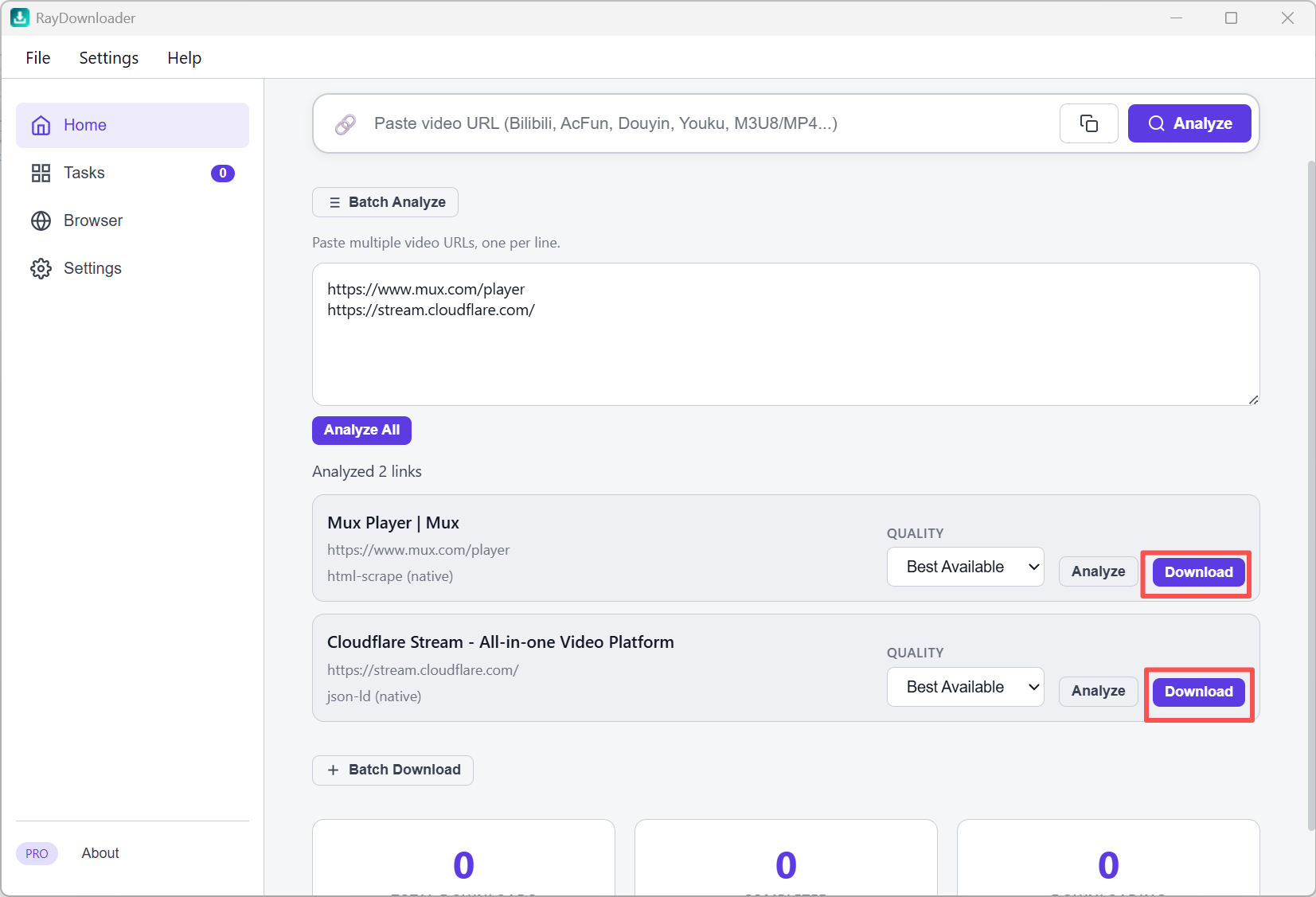This screenshot has width=1316, height=897.
Task: Open quality dropdown for Cloudflare Stream
Action: pos(965,687)
